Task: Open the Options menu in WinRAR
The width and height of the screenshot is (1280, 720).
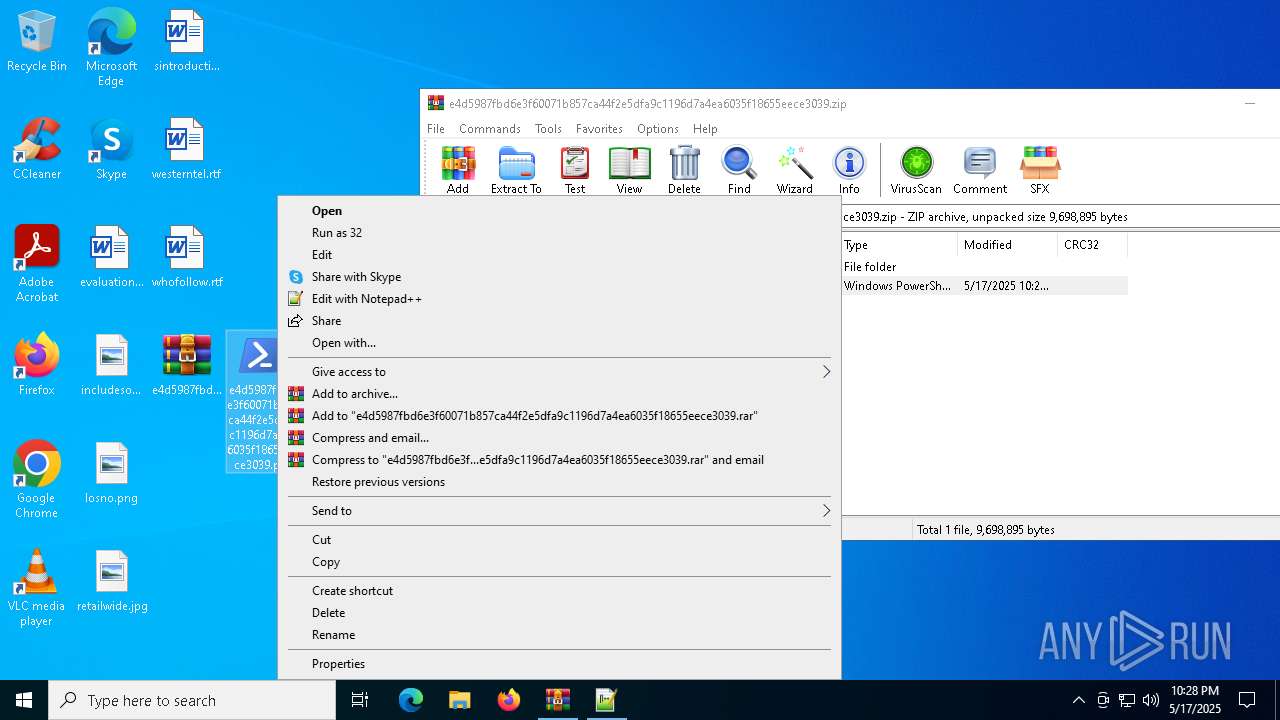Action: point(658,129)
